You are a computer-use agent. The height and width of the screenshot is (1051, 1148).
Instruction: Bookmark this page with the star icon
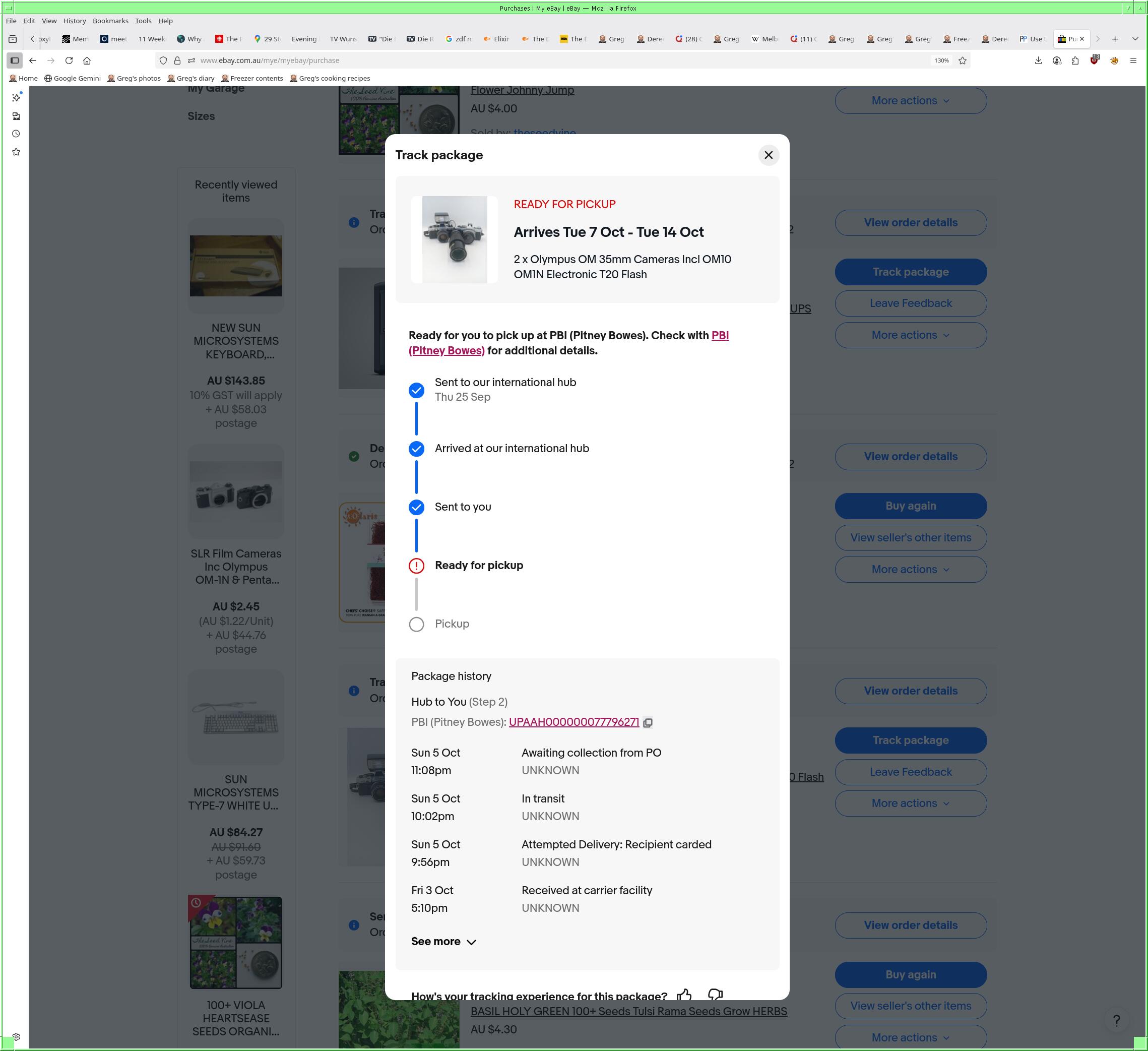coord(963,60)
